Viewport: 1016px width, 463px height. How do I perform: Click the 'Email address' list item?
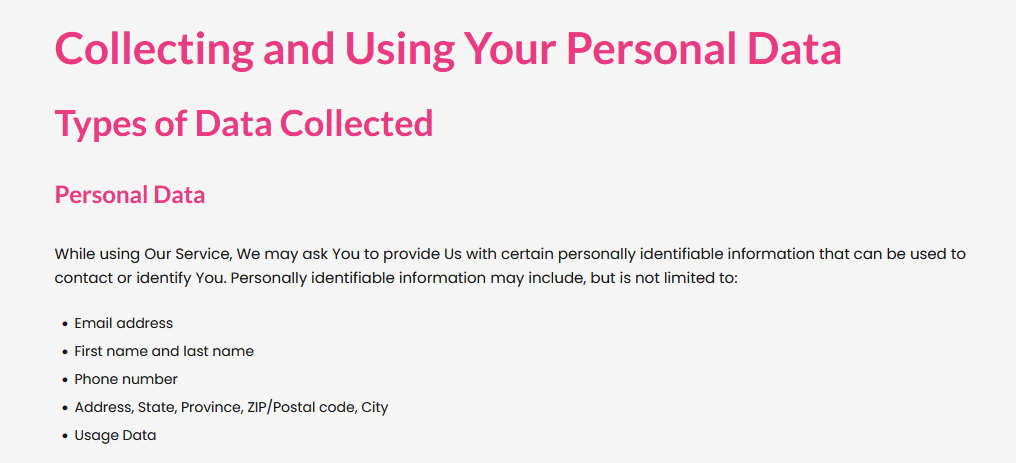click(x=124, y=323)
